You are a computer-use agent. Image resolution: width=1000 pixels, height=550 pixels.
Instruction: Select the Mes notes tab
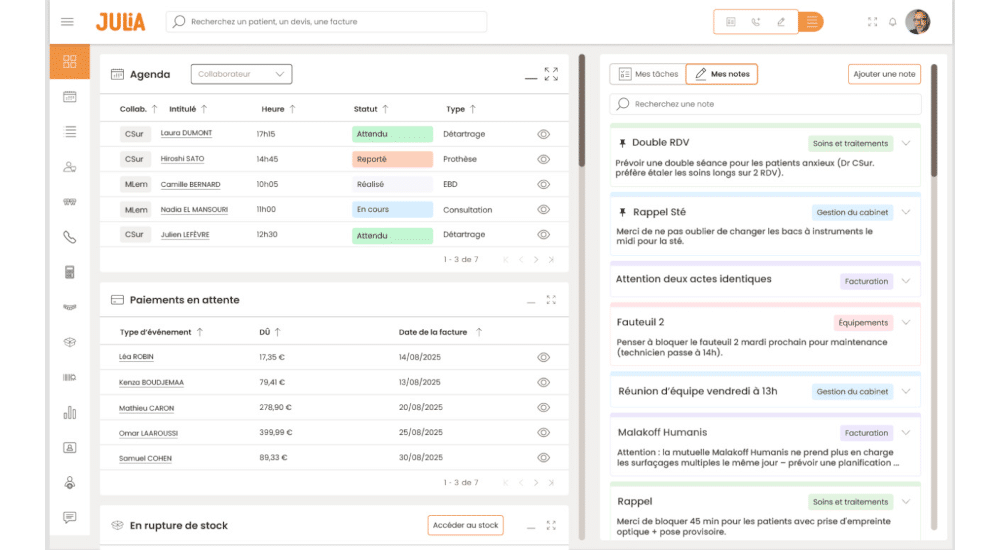click(722, 74)
